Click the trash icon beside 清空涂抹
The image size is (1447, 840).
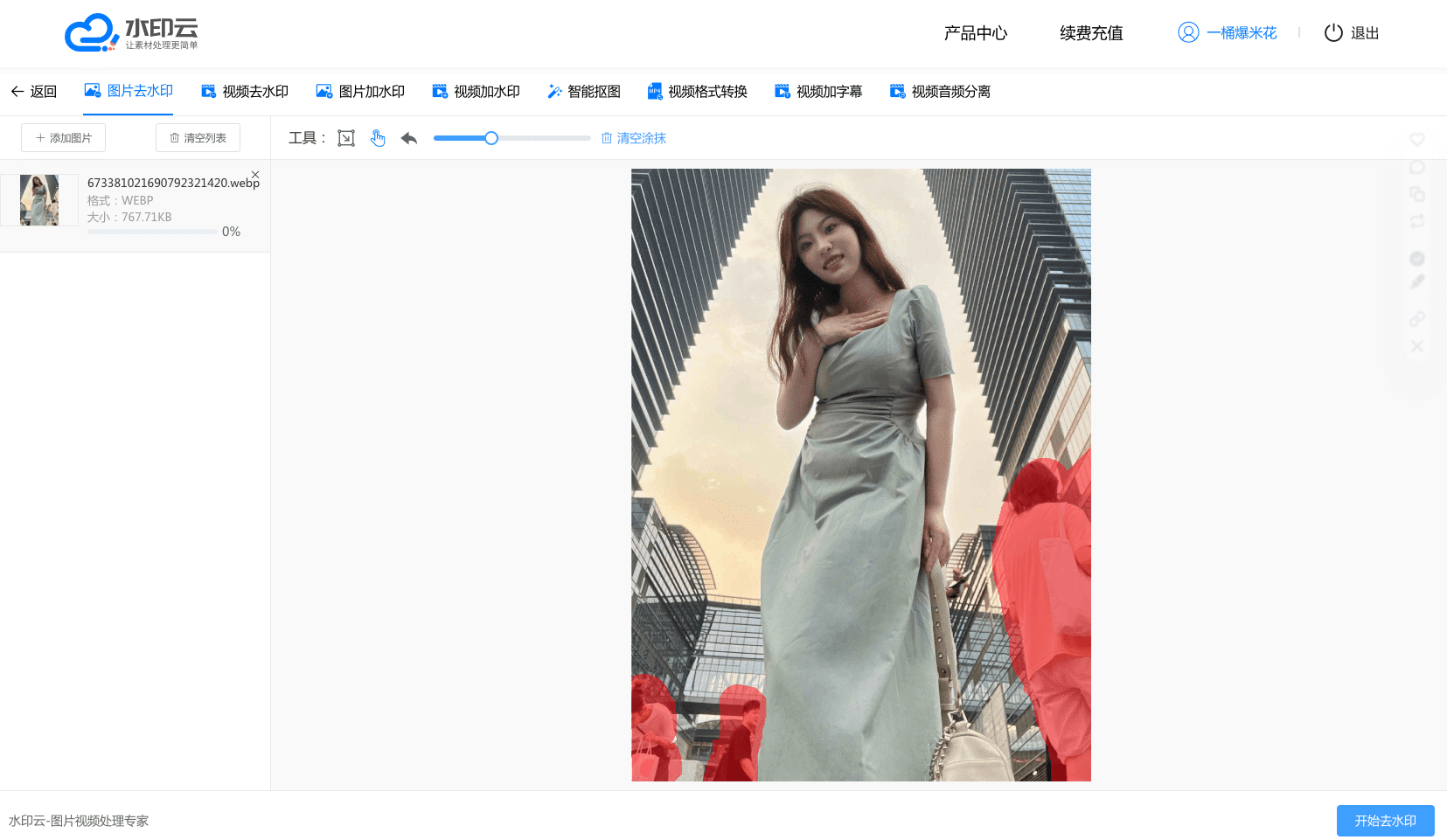pyautogui.click(x=607, y=138)
